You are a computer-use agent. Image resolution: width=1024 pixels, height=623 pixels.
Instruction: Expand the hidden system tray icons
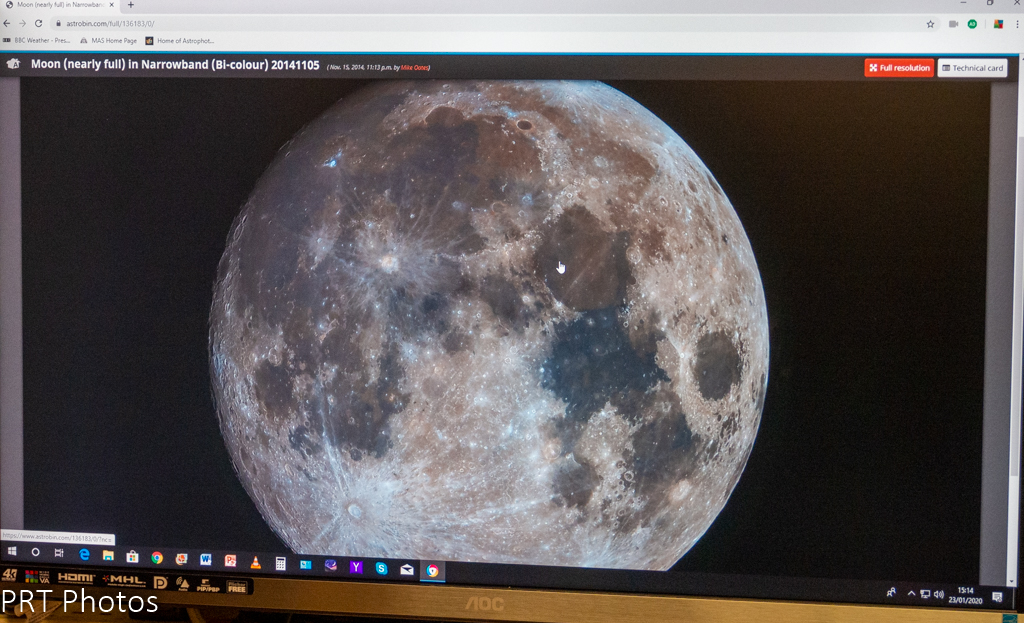(911, 593)
